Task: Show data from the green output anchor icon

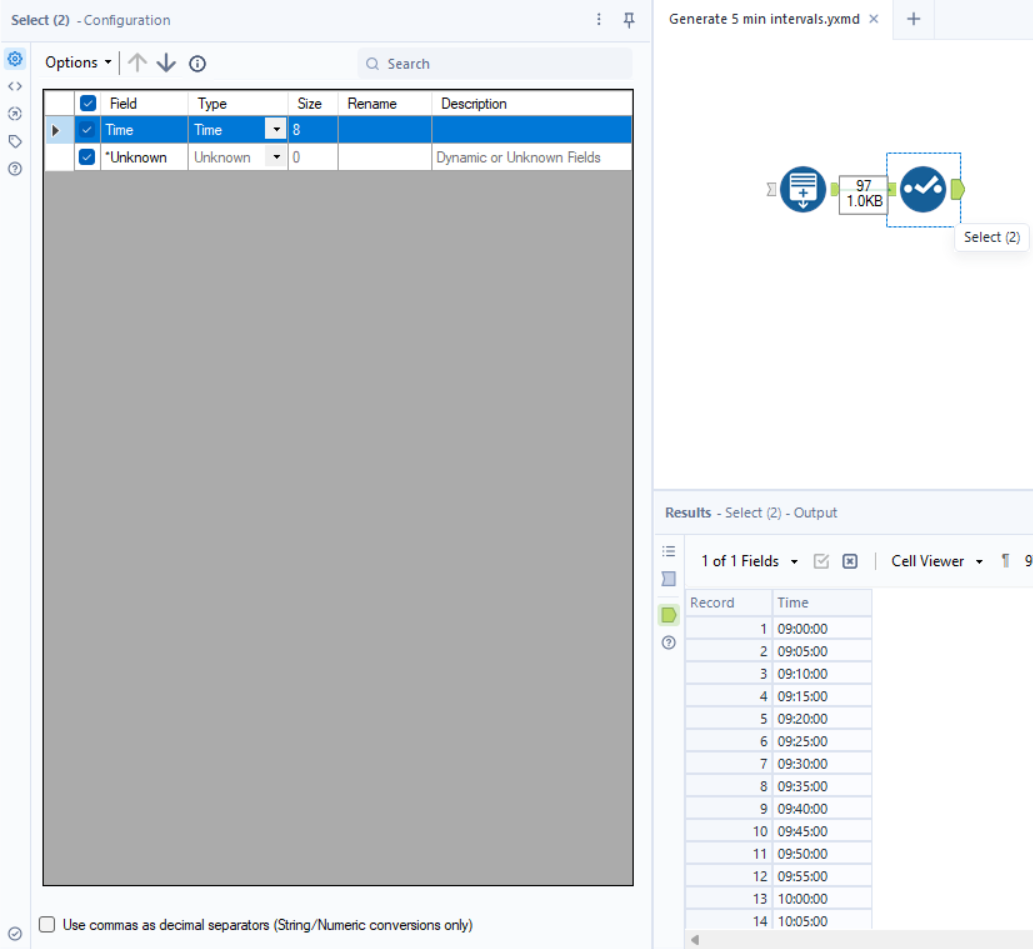Action: pyautogui.click(x=668, y=615)
